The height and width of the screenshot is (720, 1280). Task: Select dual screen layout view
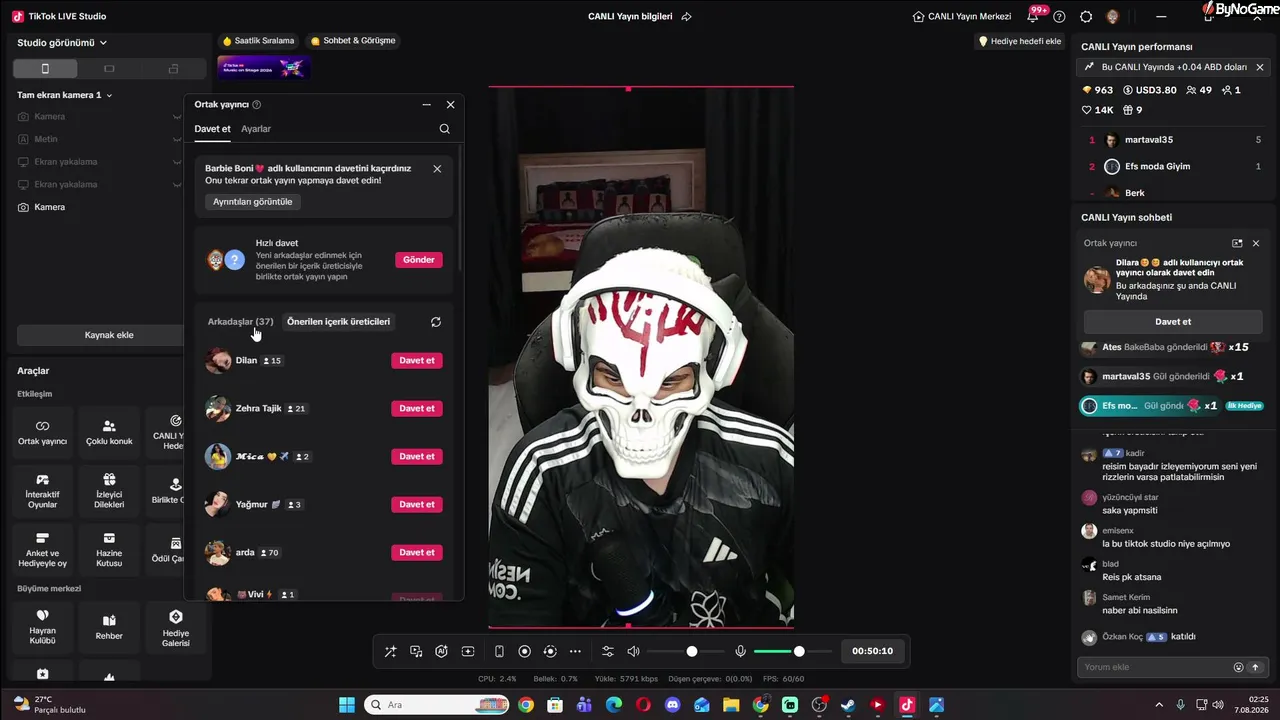(x=173, y=68)
